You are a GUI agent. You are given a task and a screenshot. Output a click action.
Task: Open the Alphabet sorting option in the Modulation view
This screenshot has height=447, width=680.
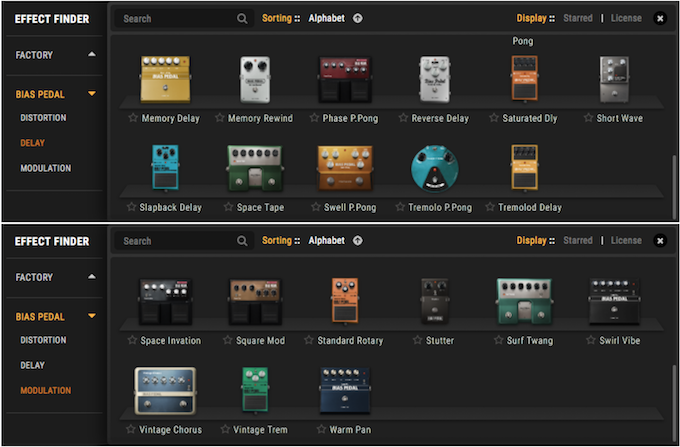click(x=327, y=241)
